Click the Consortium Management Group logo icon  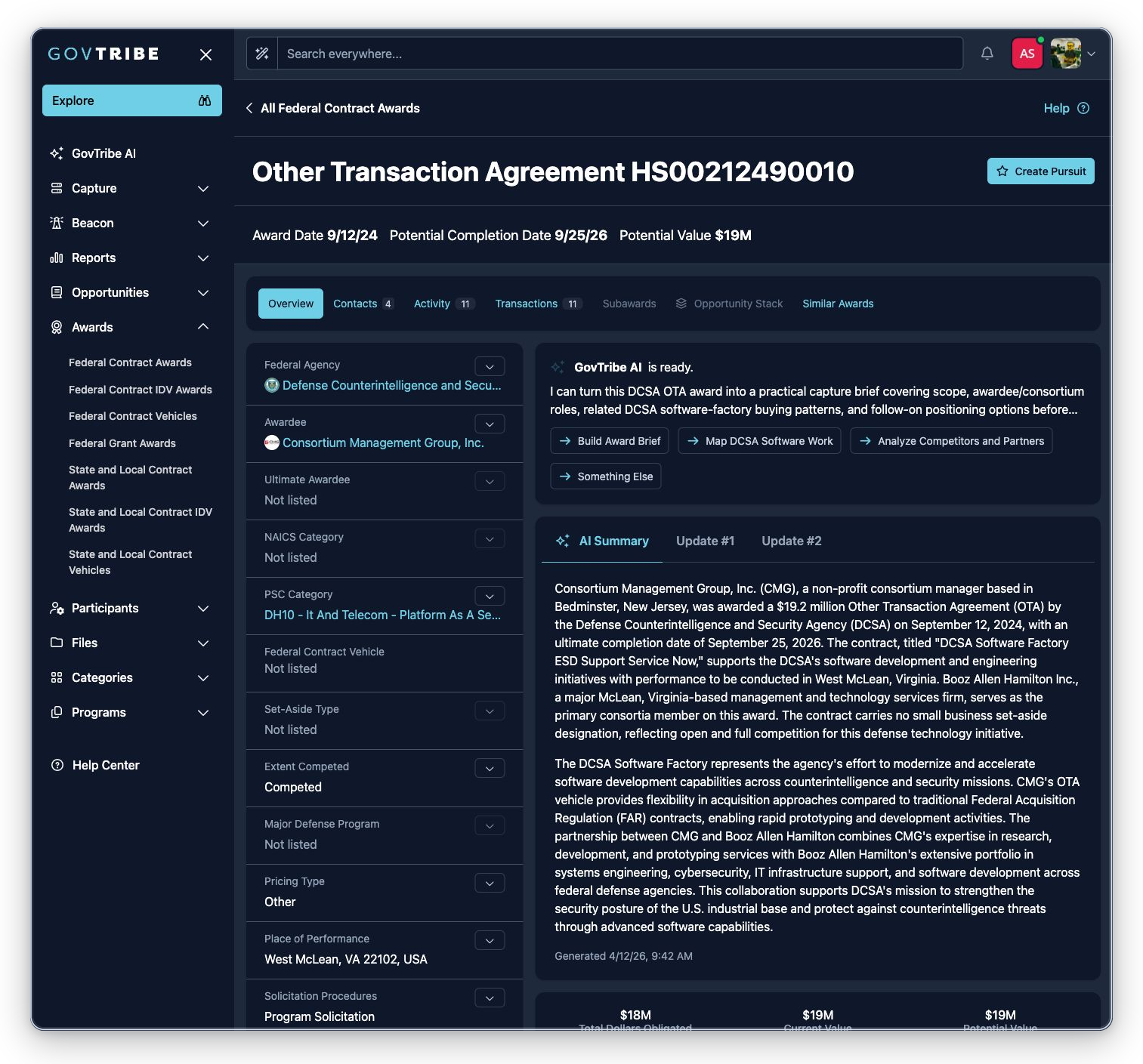click(x=272, y=443)
